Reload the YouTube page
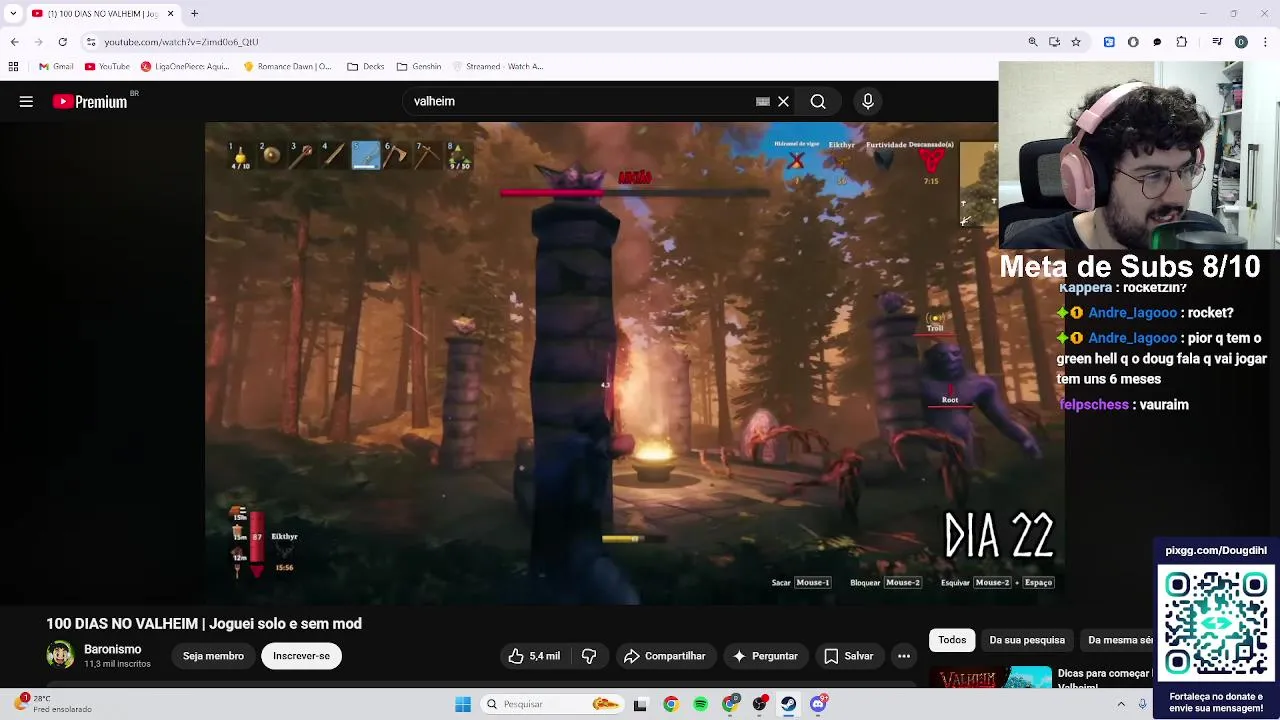 pos(62,42)
